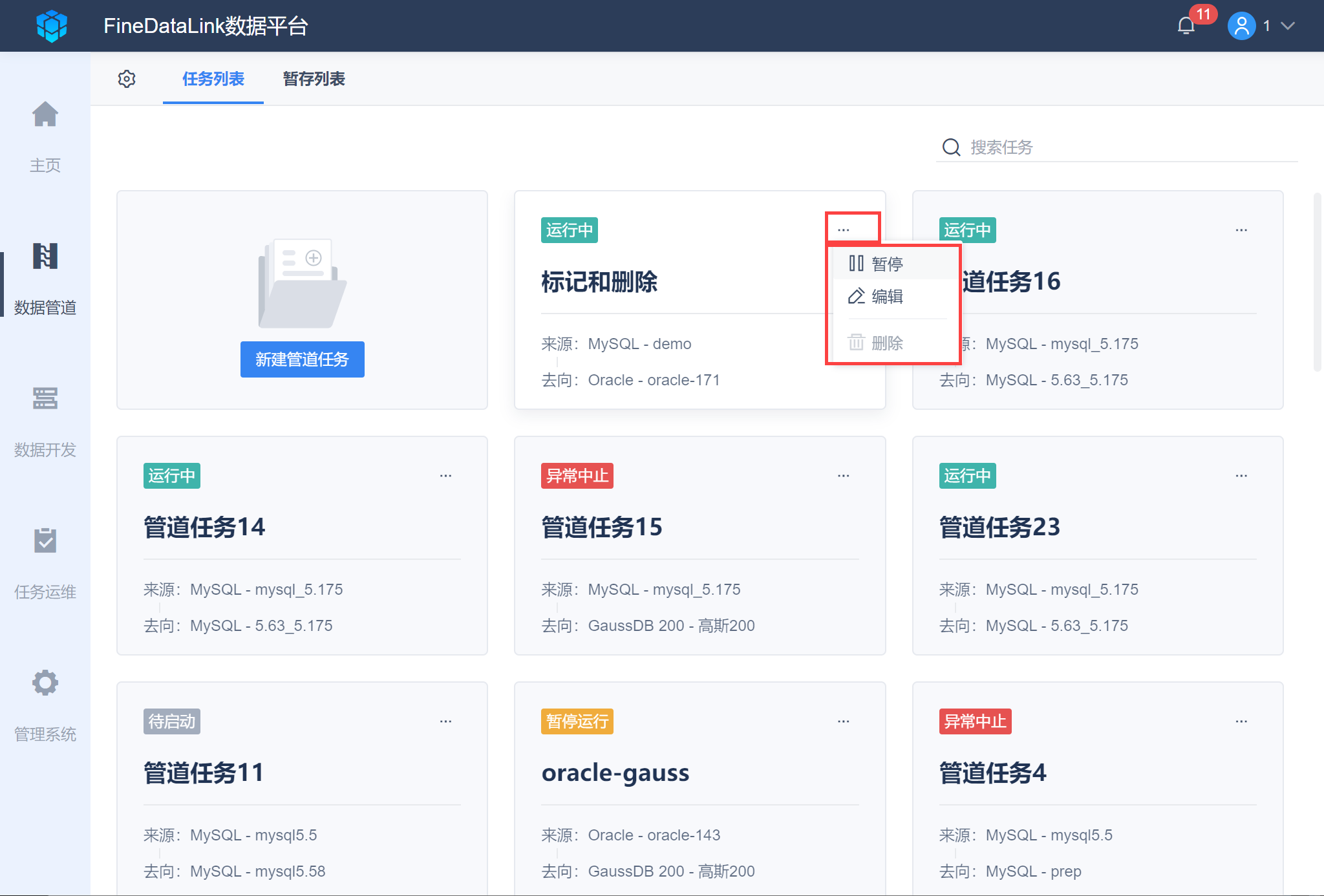Screen dimensions: 1324x896
Task: Click the notification bell icon
Action: 1186,26
